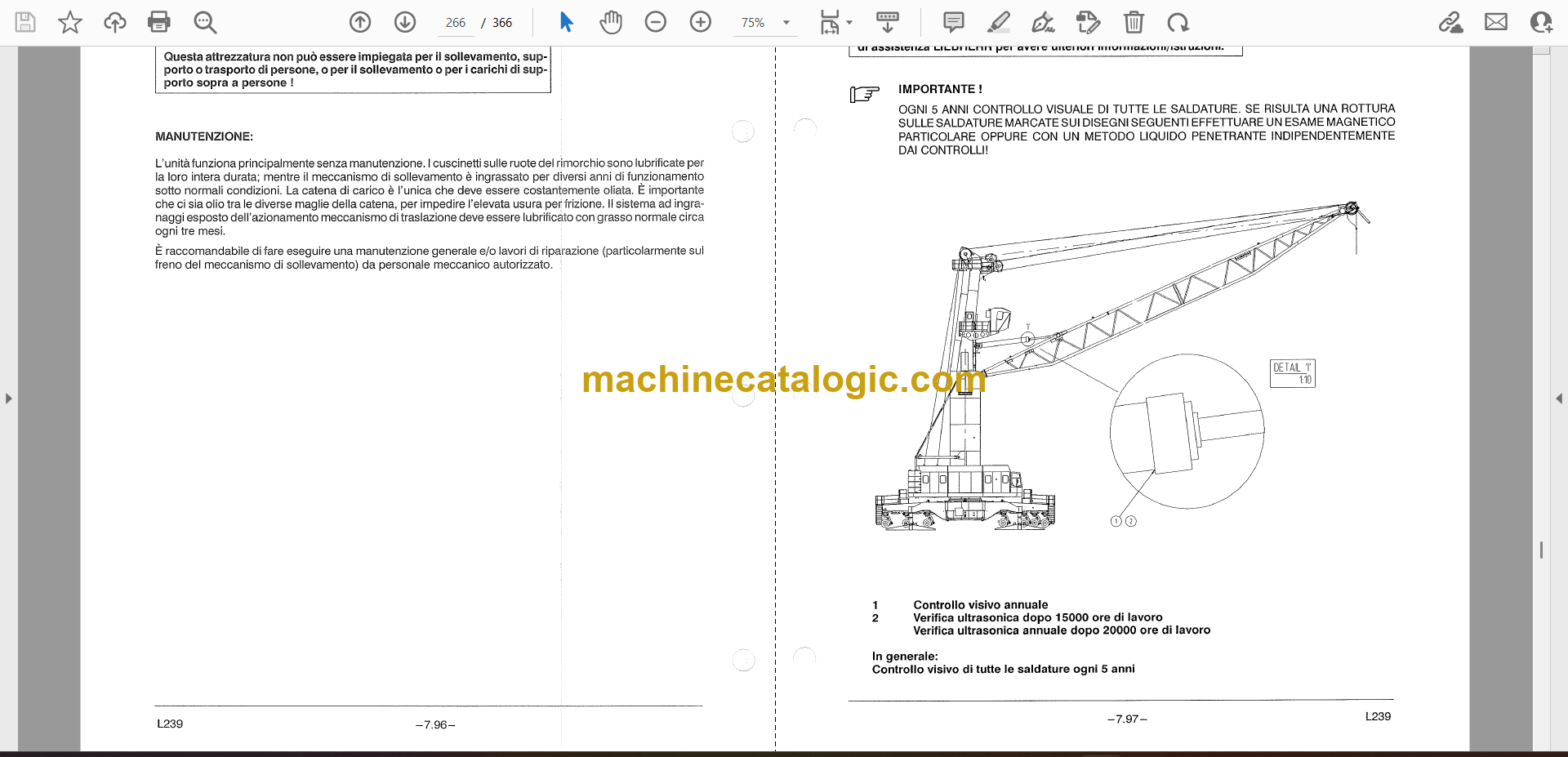The height and width of the screenshot is (757, 1568).
Task: Upload the file to cloud
Action: [x=115, y=22]
